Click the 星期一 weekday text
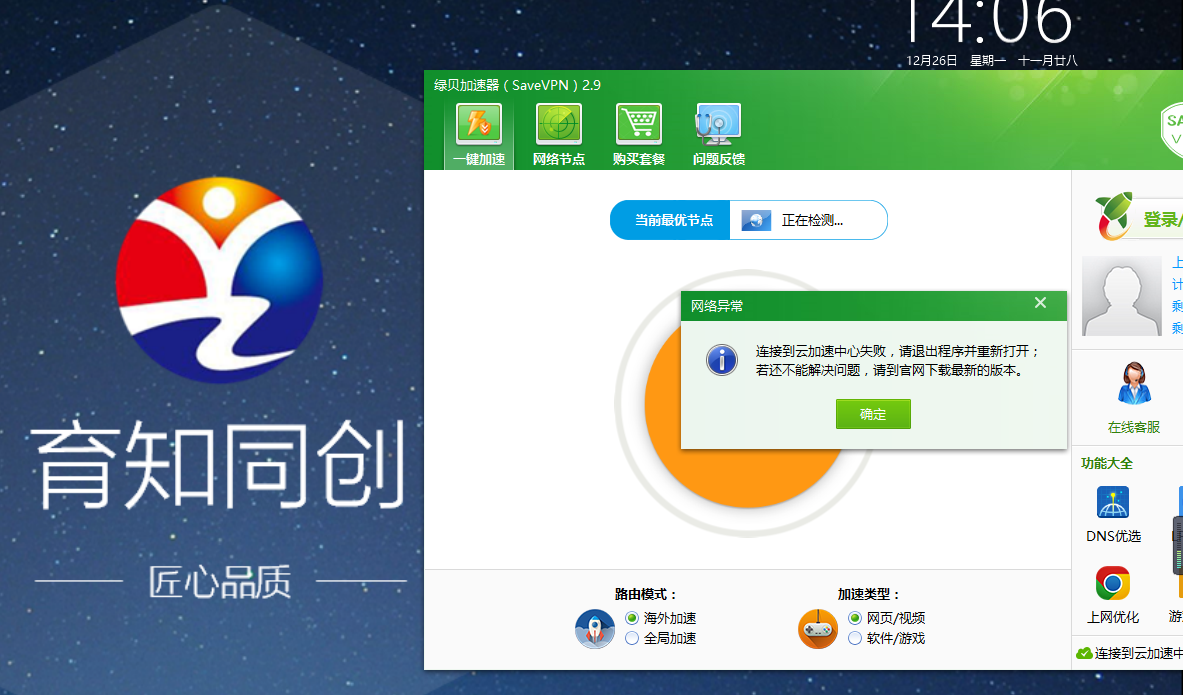This screenshot has height=695, width=1183. tap(988, 60)
